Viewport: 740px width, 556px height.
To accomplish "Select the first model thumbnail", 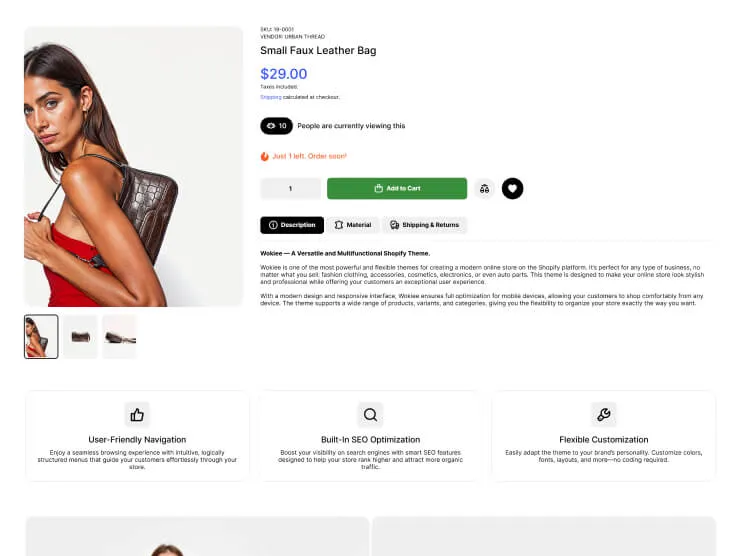I will pos(41,337).
